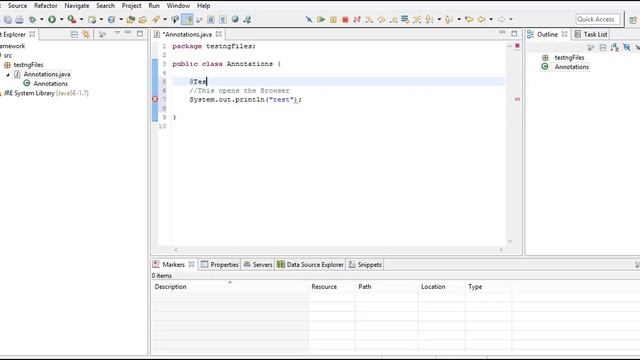This screenshot has width=640, height=360.
Task: Toggle Hide Fields icon in Outline
Action: (x=627, y=48)
